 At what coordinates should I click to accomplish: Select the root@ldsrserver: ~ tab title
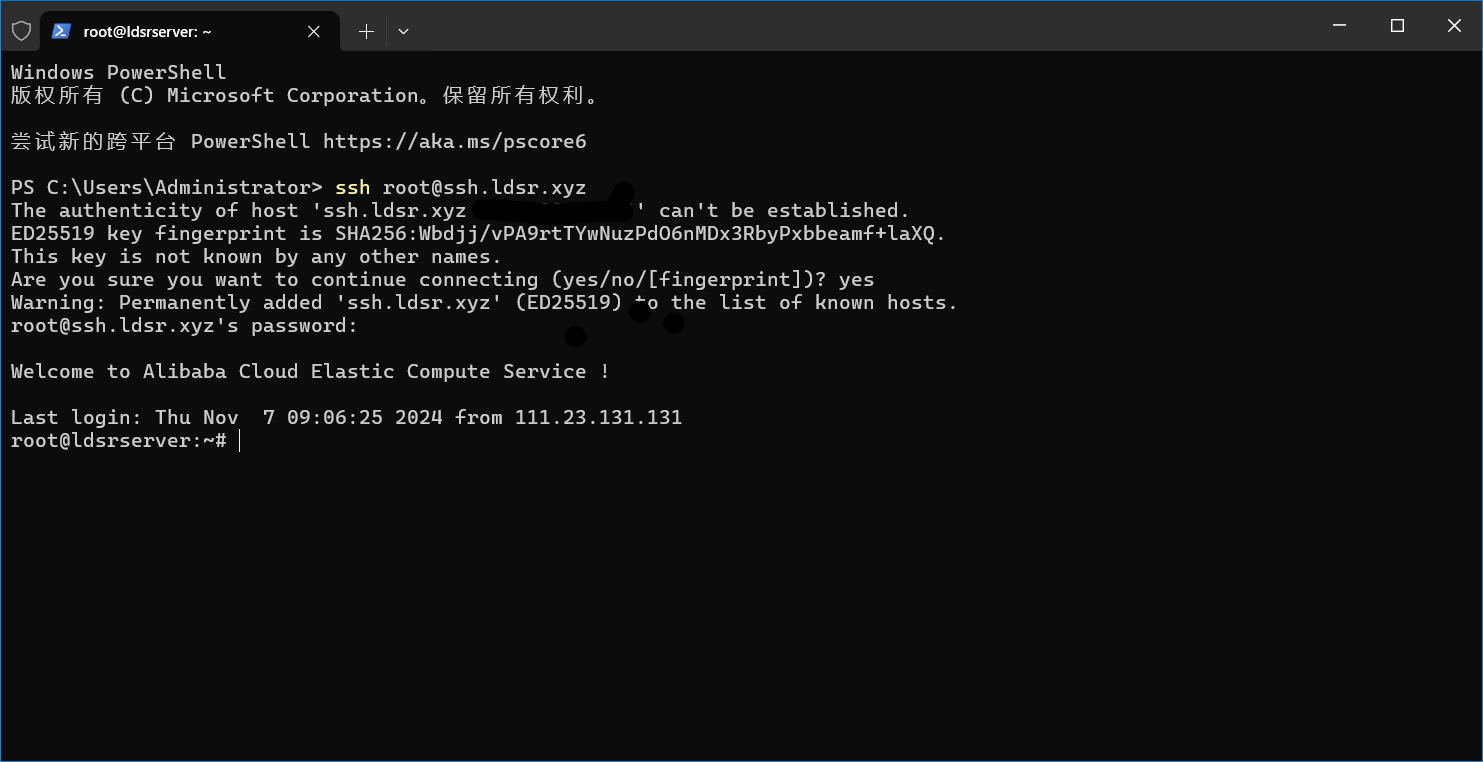(x=148, y=31)
